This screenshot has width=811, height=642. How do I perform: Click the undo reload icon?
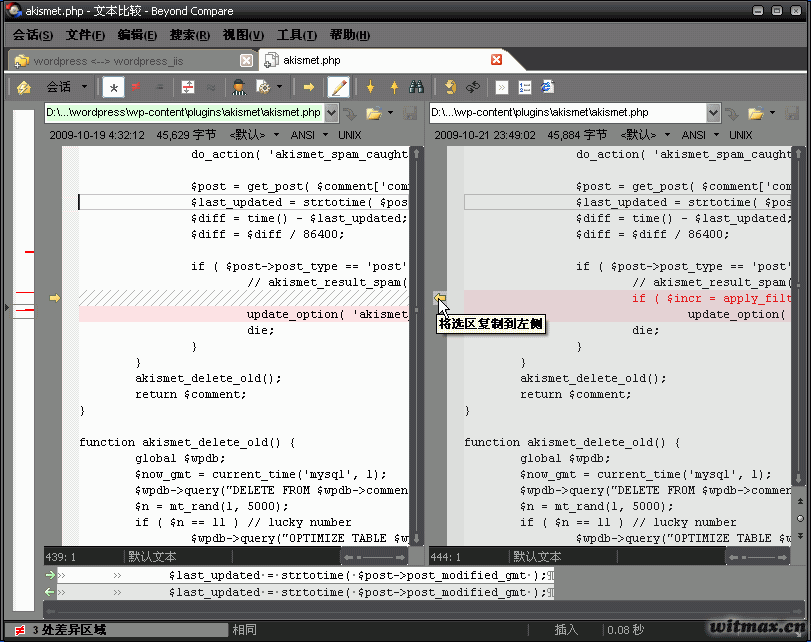450,87
